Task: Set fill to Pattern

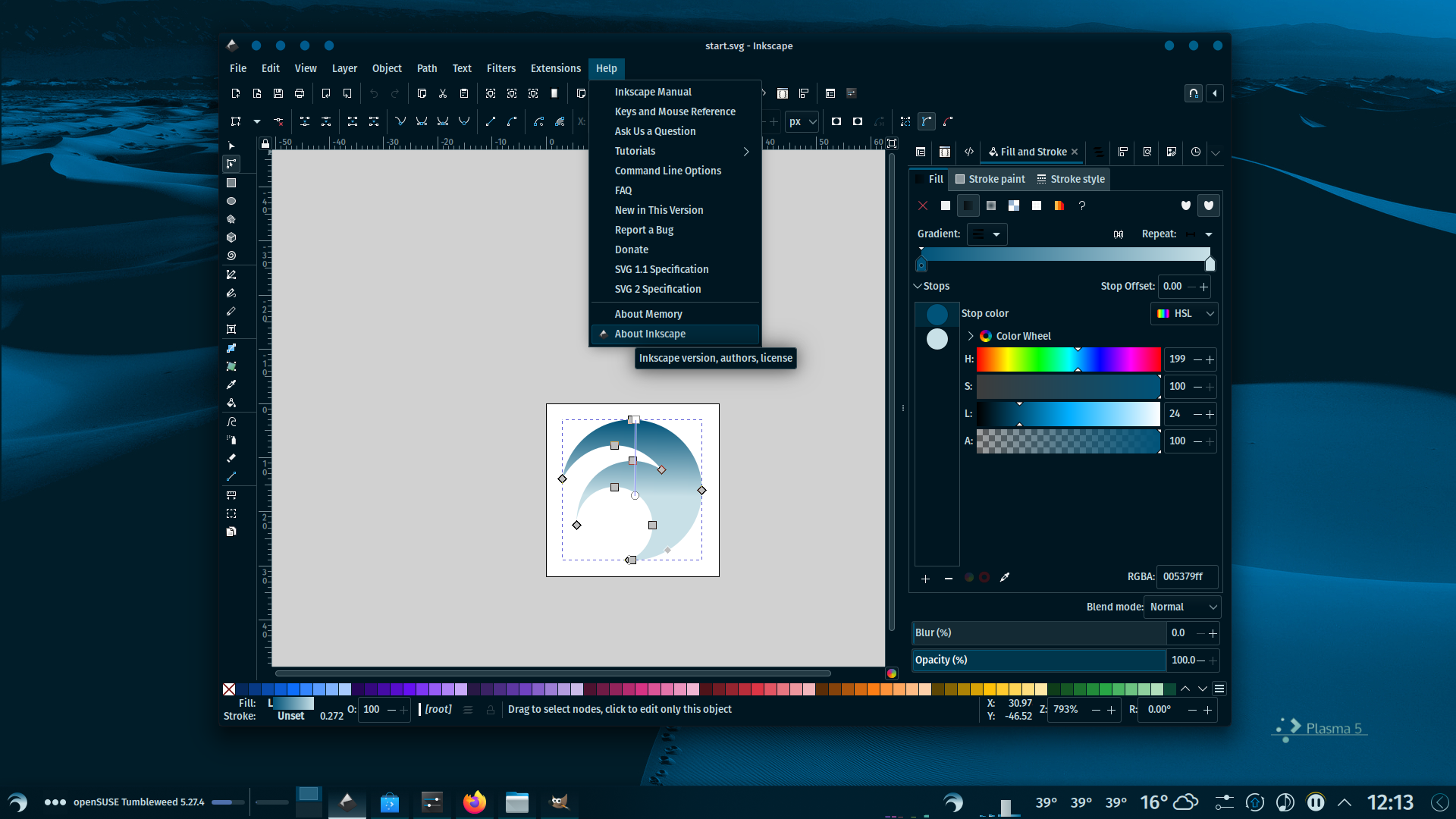Action: point(1037,206)
